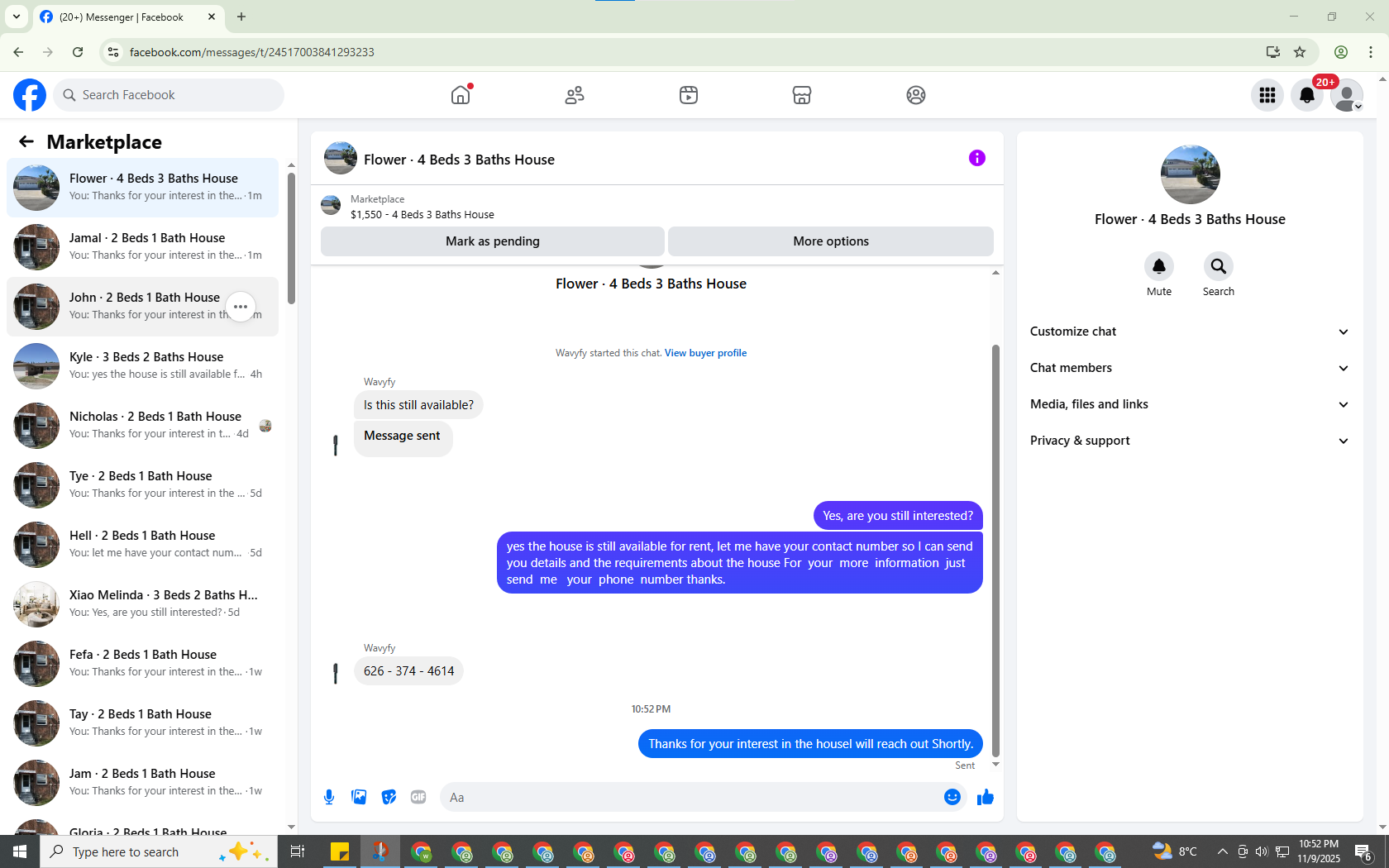Expand the Customize chat section
The image size is (1389, 868).
[x=1190, y=331]
